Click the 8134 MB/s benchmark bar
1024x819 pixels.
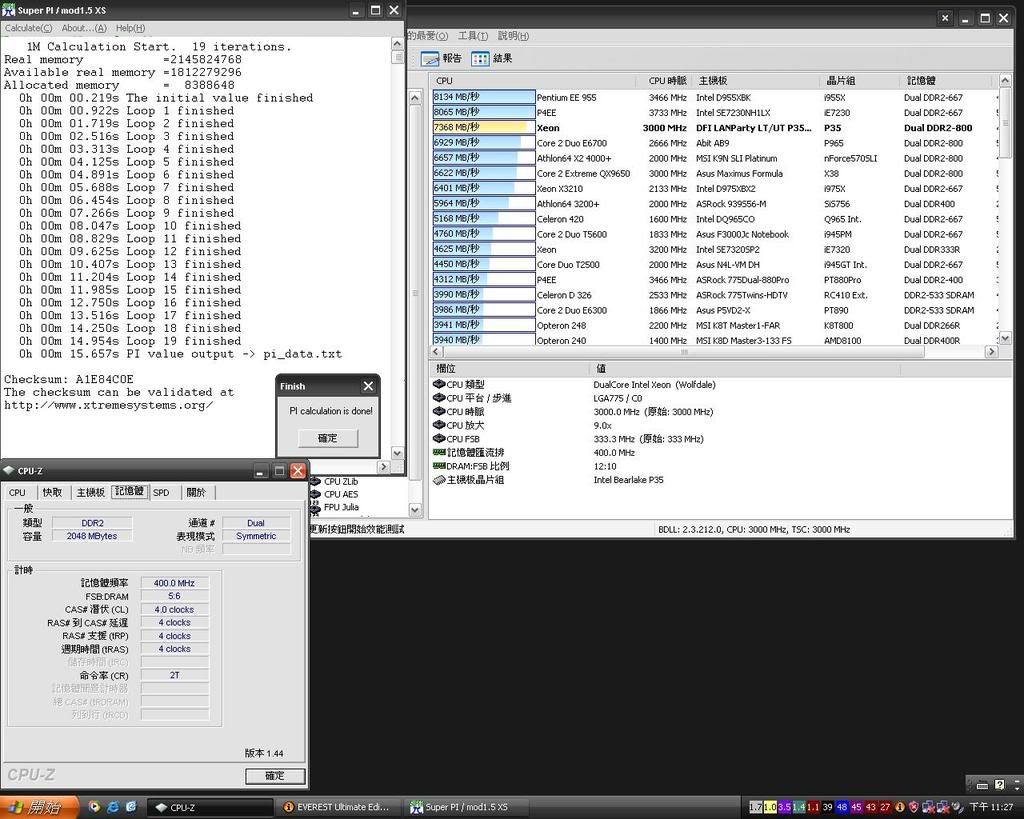pyautogui.click(x=483, y=97)
